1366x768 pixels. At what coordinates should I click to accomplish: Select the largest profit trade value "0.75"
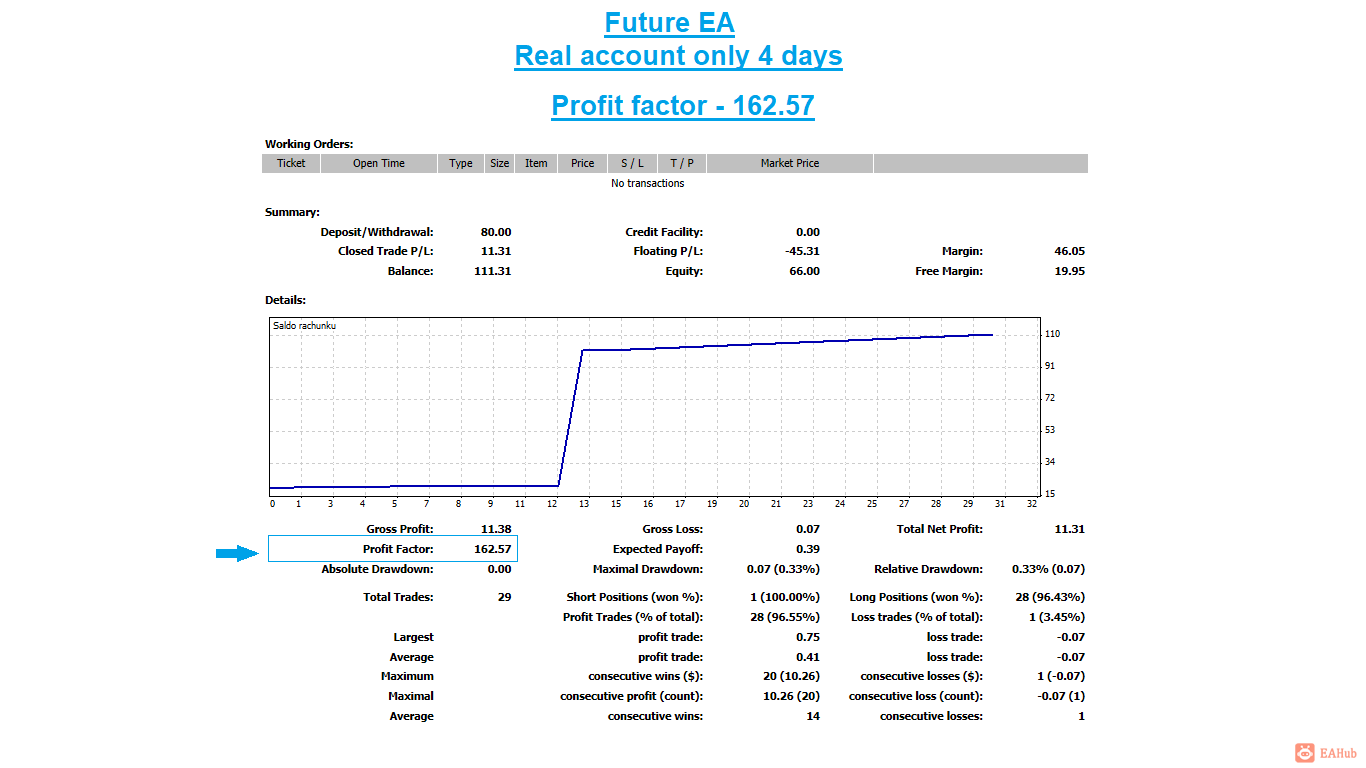pyautogui.click(x=808, y=637)
